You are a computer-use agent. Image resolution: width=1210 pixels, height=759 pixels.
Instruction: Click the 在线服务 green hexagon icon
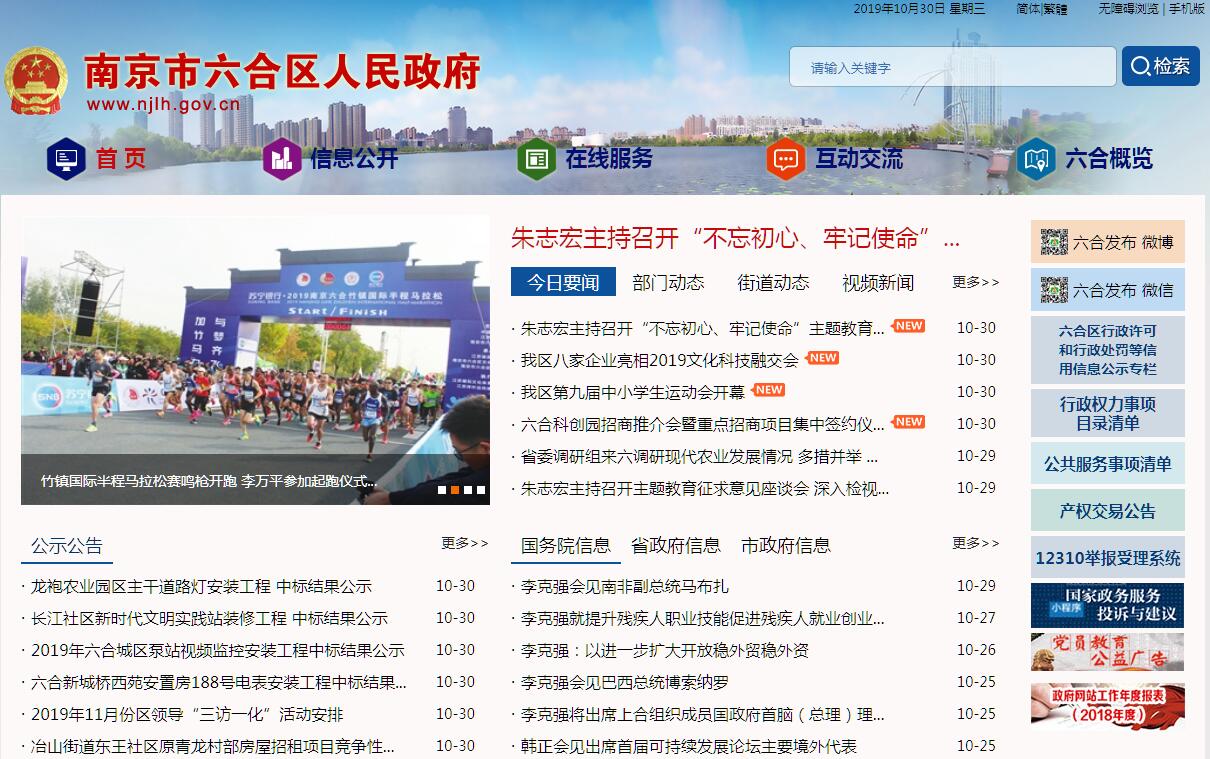[x=536, y=159]
